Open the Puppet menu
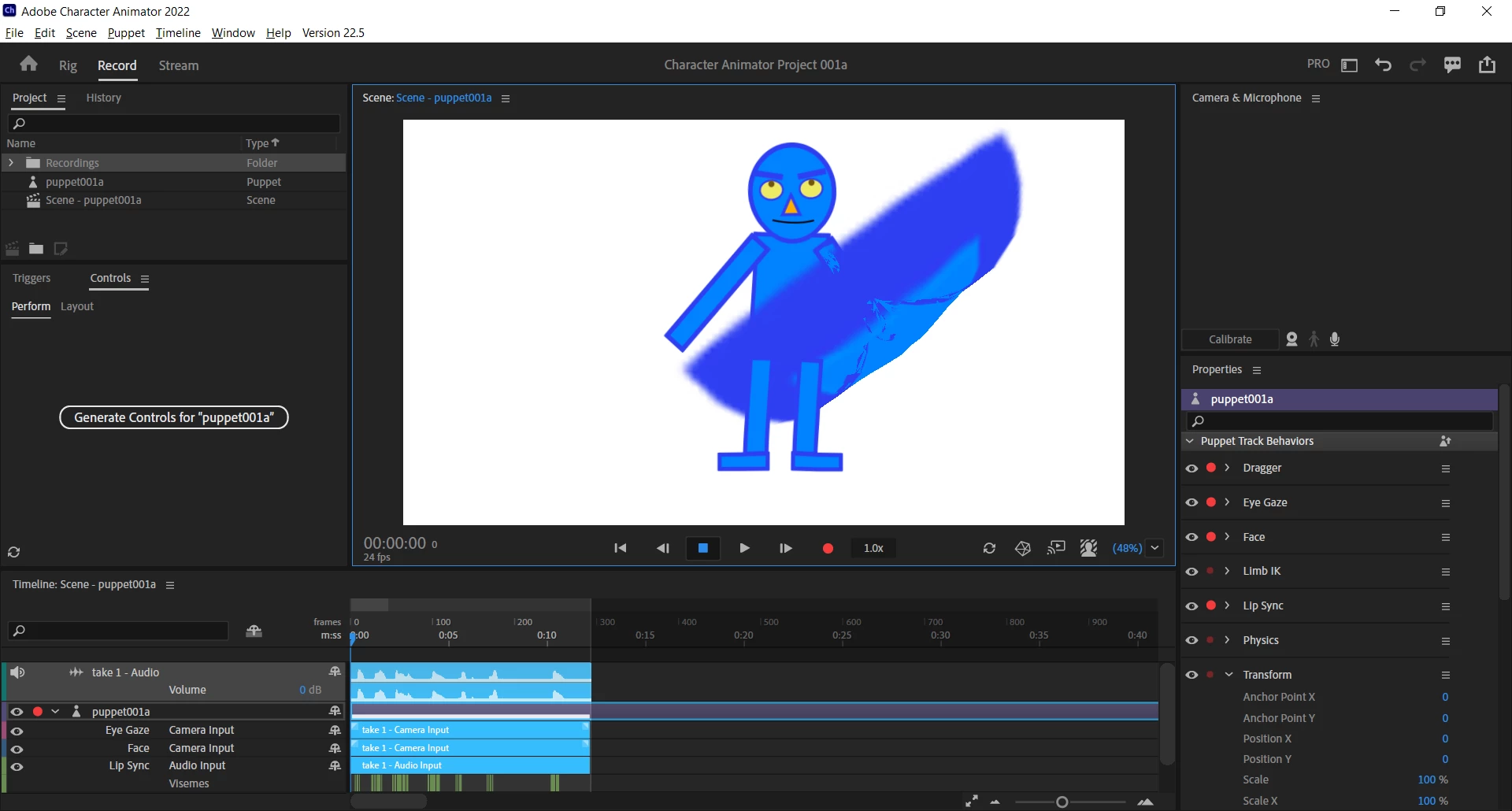Viewport: 1512px width, 811px height. pyautogui.click(x=126, y=33)
